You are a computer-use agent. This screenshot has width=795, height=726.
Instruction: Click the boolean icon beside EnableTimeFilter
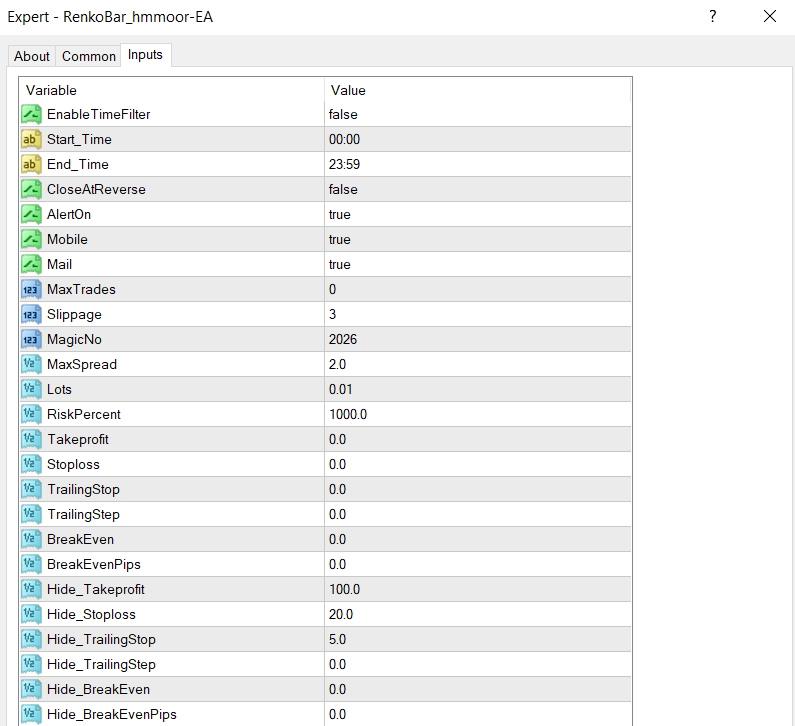31,115
